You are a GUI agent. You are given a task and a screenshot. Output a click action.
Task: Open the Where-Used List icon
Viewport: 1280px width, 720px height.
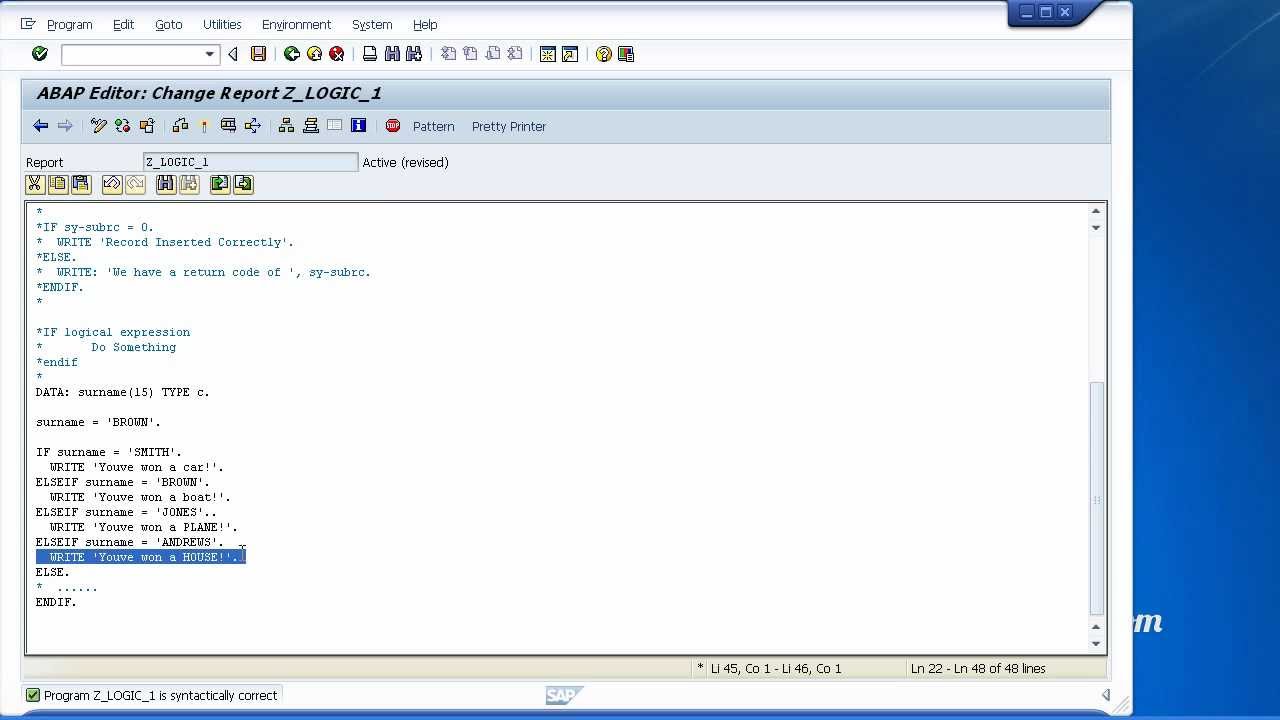[252, 126]
